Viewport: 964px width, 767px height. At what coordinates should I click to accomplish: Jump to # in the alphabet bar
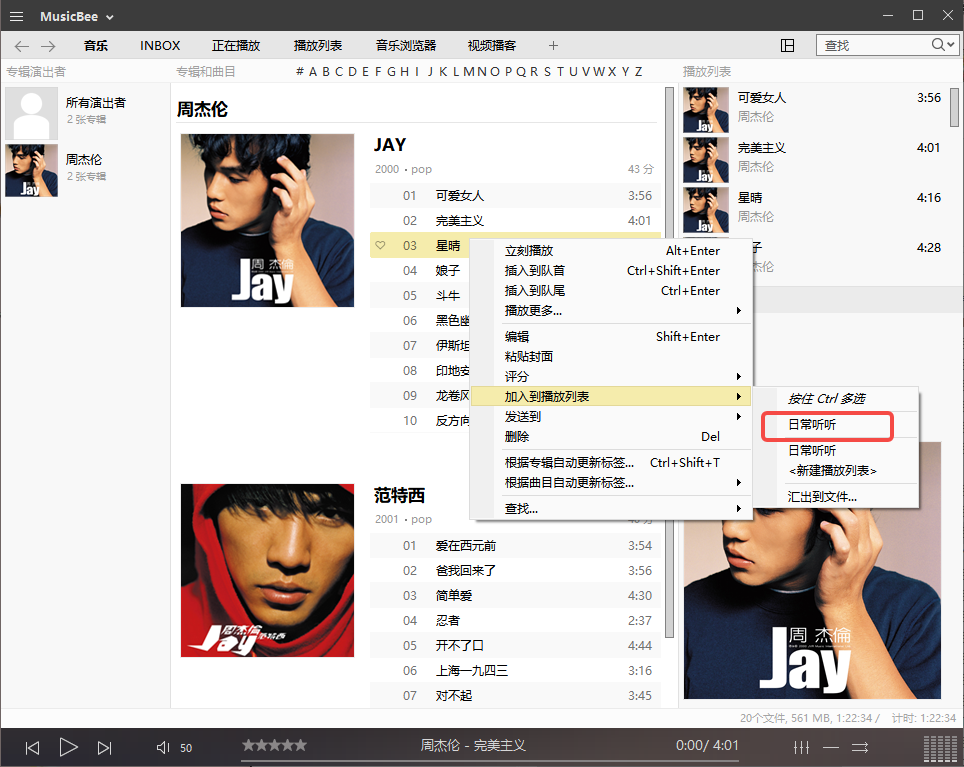(299, 71)
